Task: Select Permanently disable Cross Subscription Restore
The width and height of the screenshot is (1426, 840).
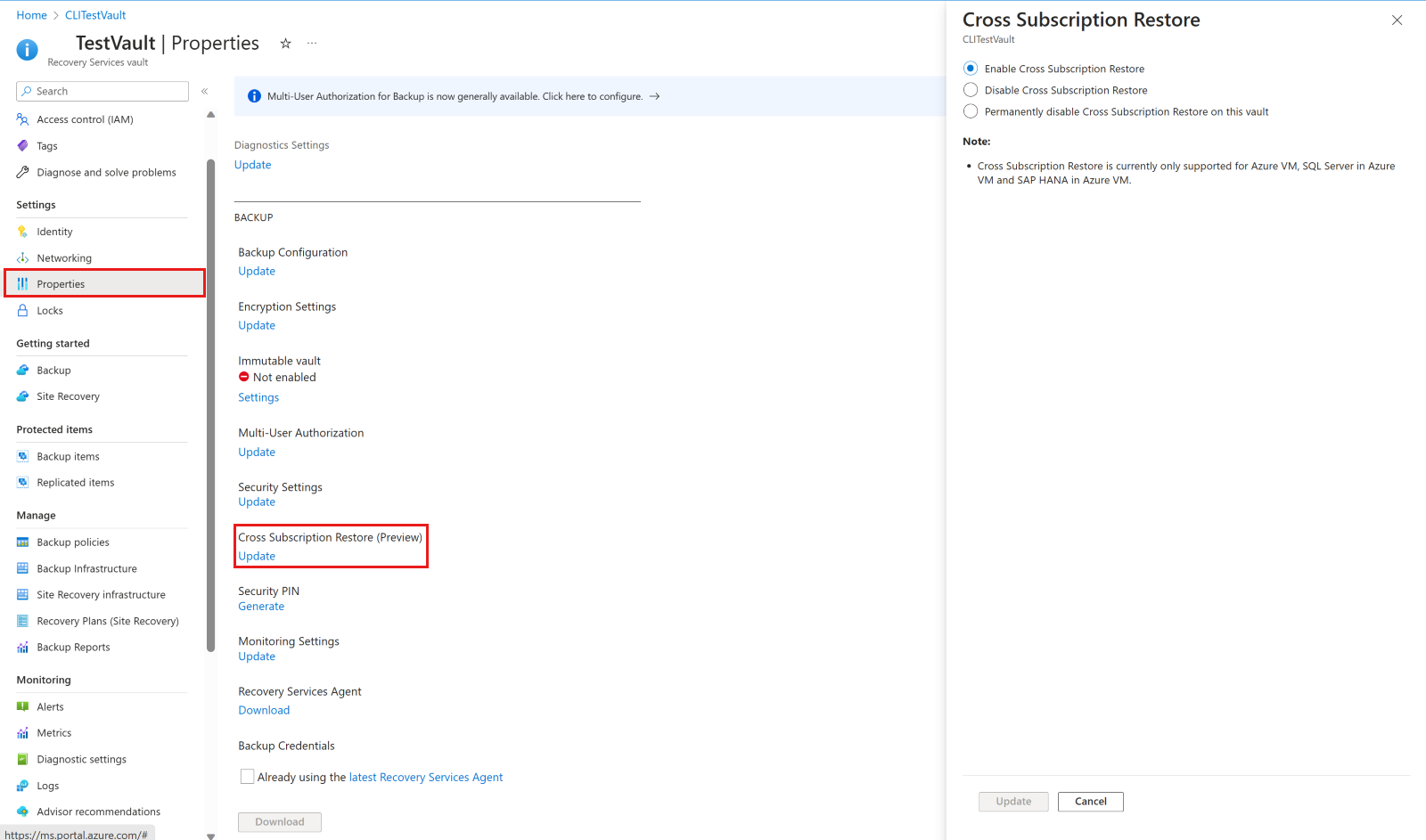Action: click(970, 111)
